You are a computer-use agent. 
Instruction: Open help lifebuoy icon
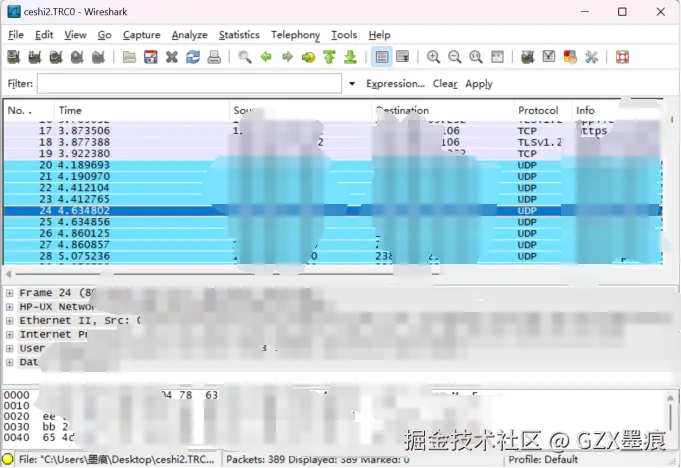pos(622,57)
